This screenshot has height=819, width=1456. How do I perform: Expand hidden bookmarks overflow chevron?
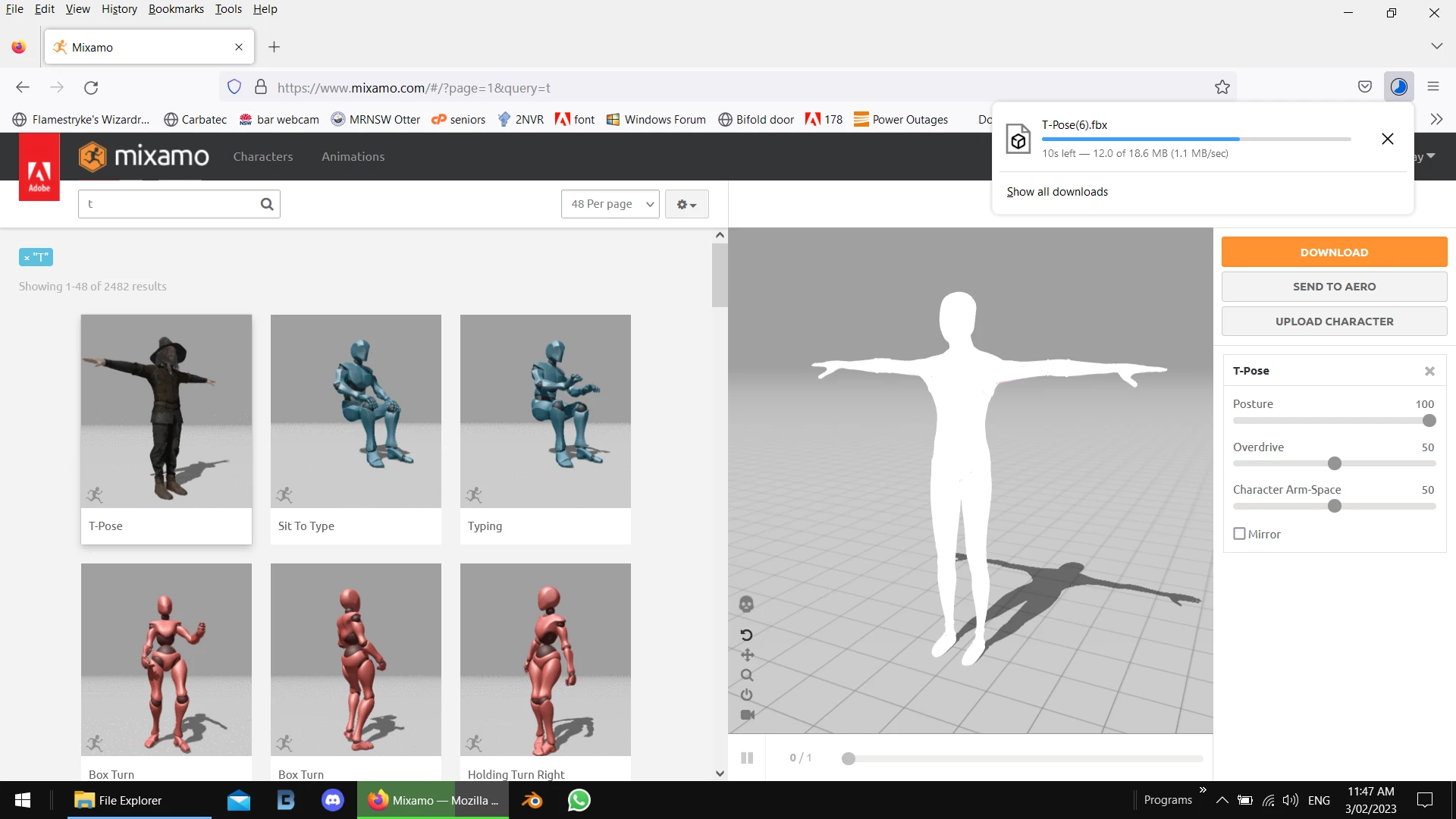1436,119
